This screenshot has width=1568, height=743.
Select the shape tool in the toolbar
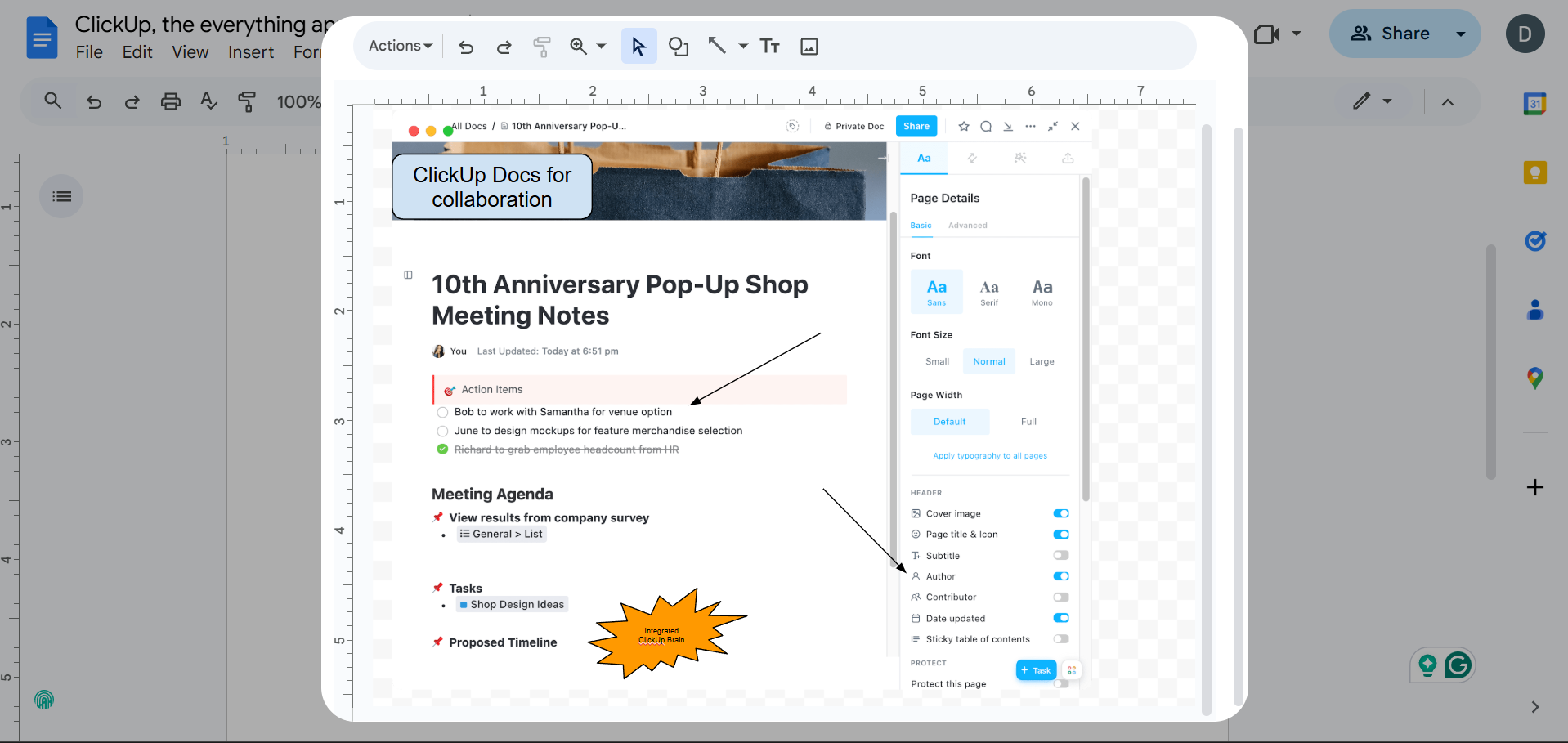pos(679,46)
